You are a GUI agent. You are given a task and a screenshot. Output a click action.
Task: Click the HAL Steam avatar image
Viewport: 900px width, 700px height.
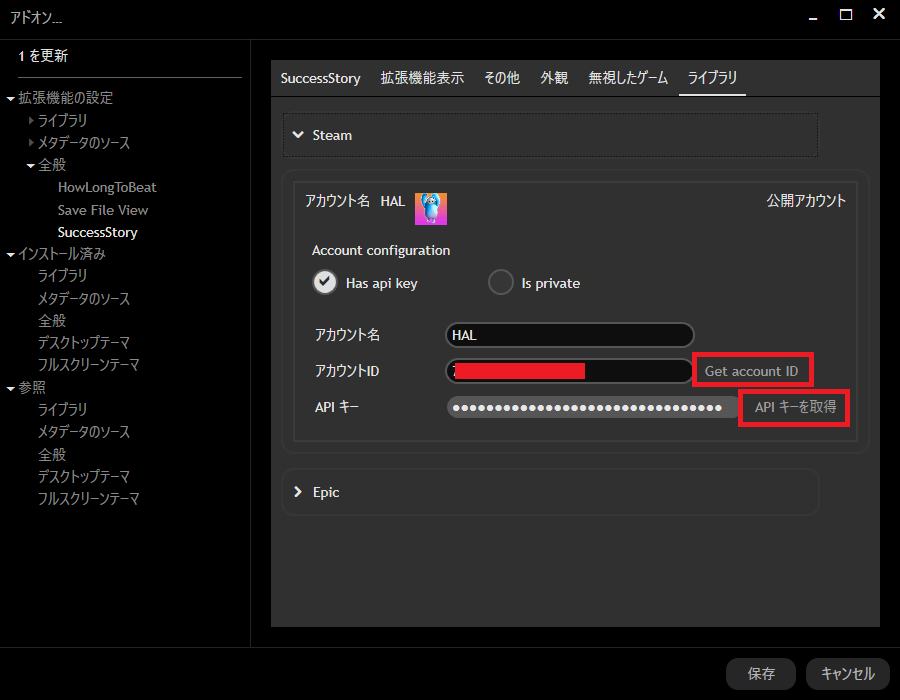[430, 209]
